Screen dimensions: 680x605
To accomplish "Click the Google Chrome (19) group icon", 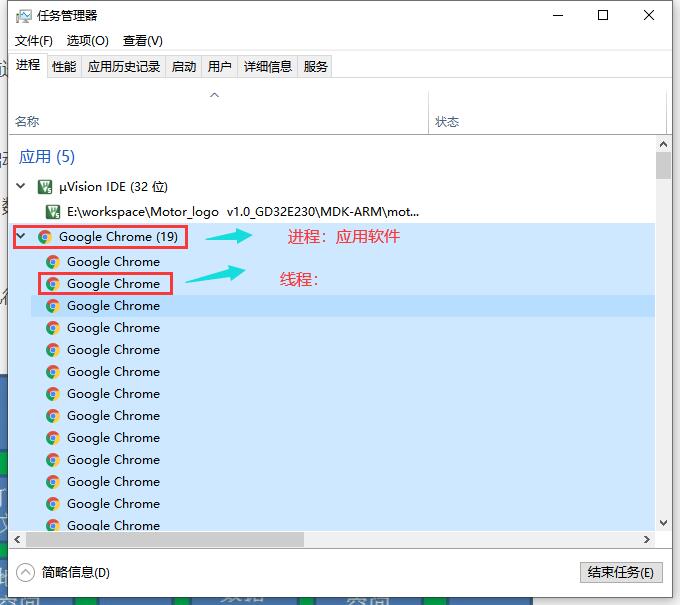I will pos(45,237).
